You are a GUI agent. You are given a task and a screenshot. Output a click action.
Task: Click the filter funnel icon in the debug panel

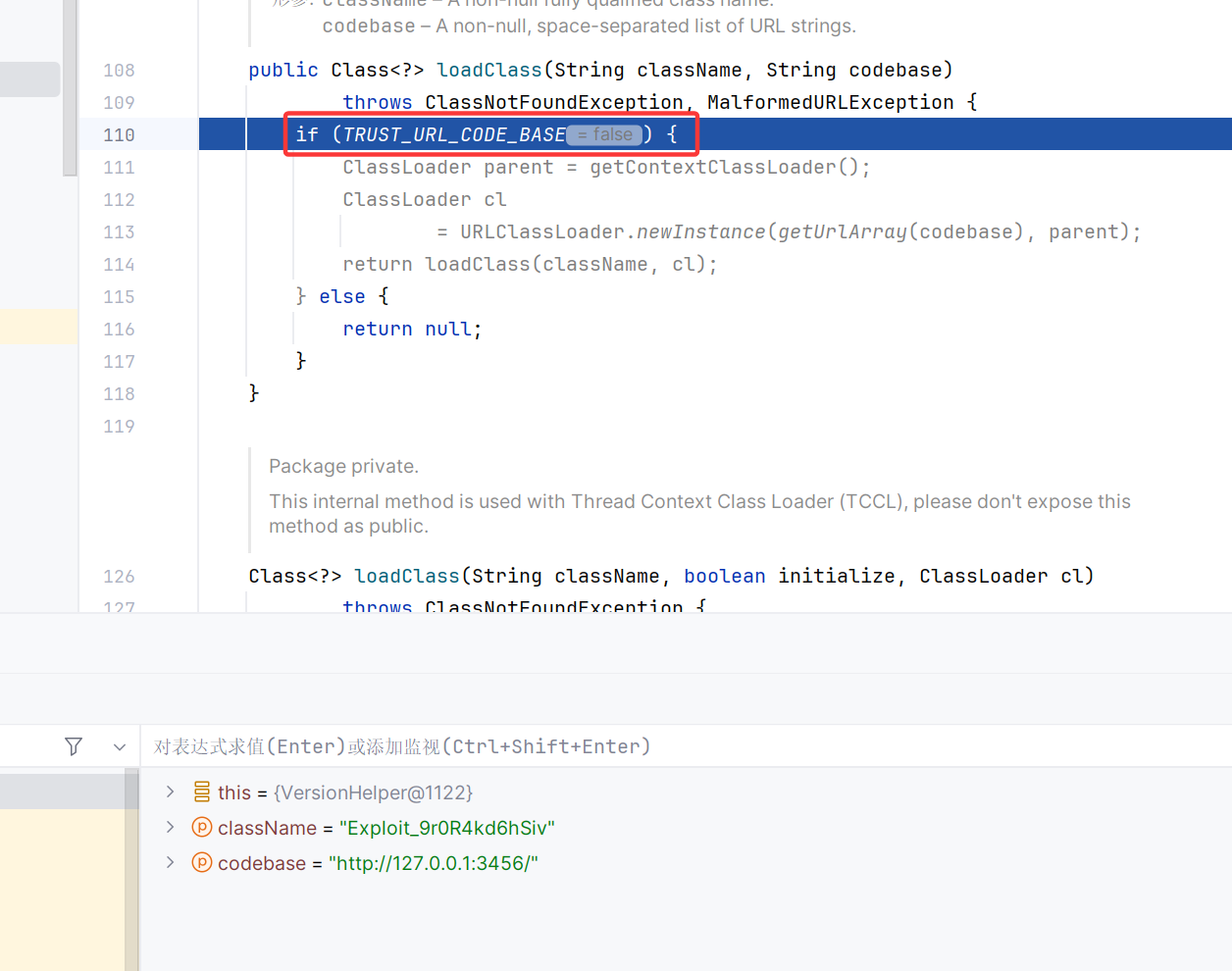[x=73, y=746]
